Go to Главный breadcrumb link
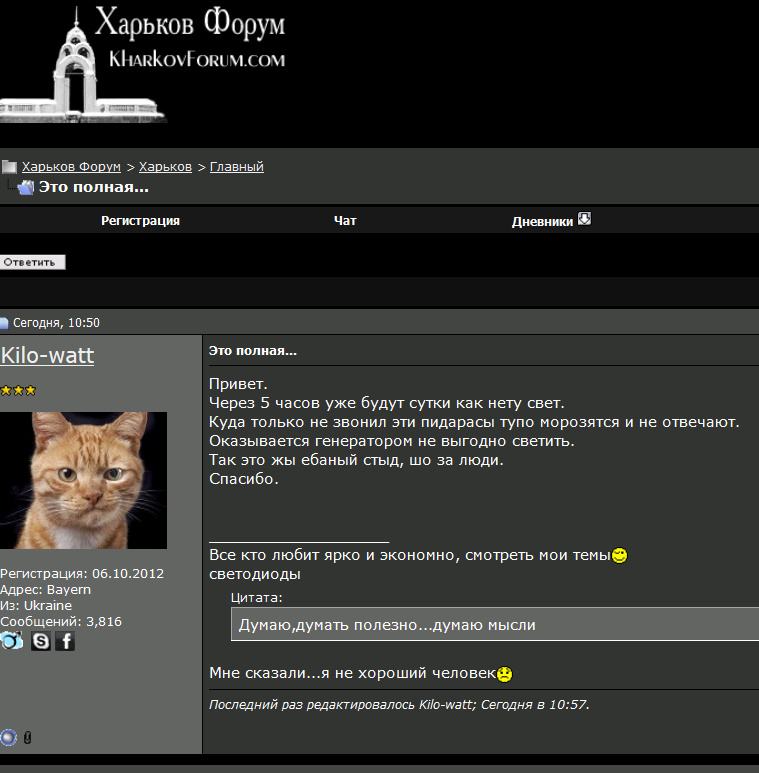This screenshot has width=759, height=773. (x=237, y=167)
